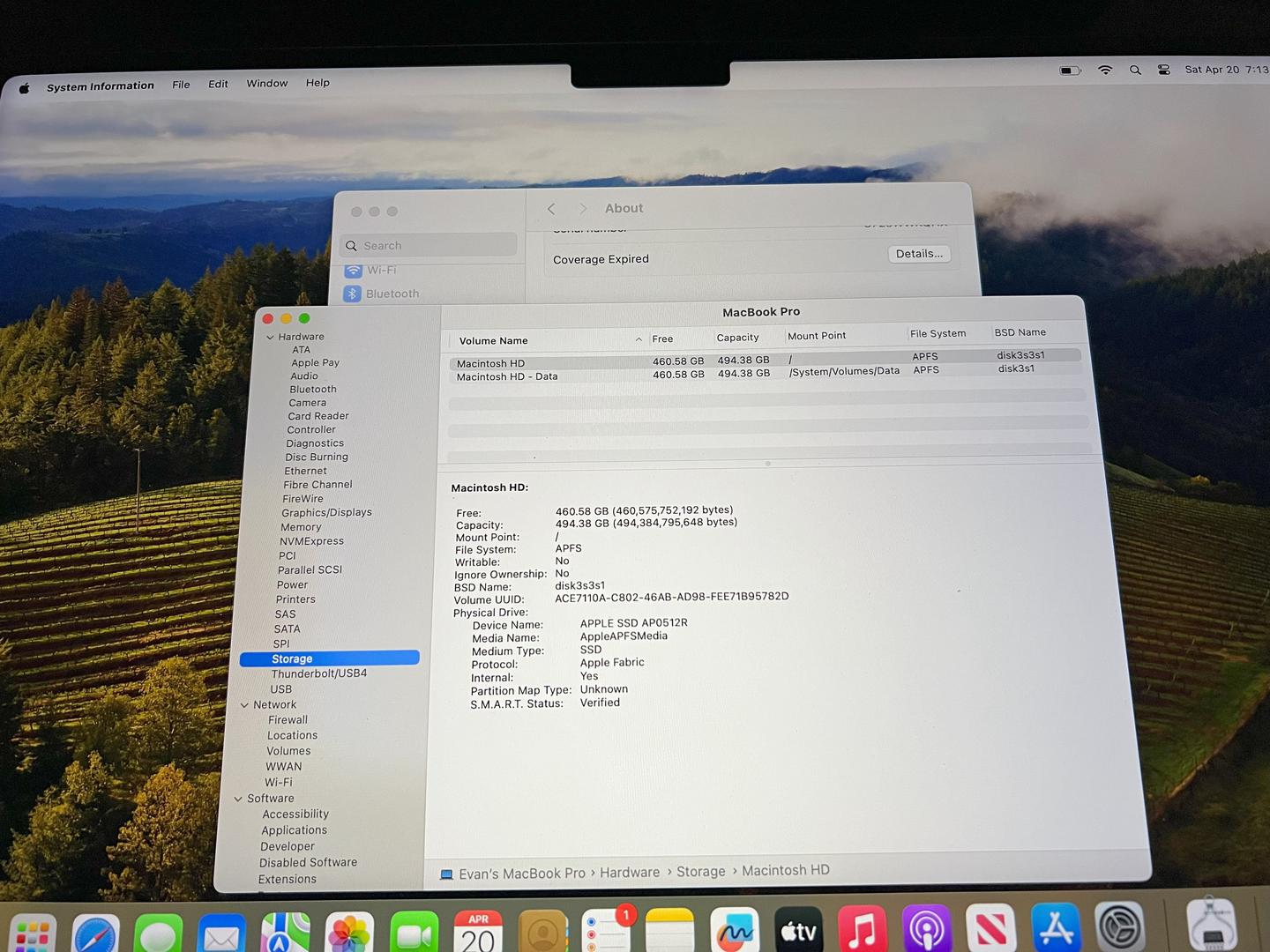
Task: Go forward in Settings About pane
Action: tap(582, 209)
